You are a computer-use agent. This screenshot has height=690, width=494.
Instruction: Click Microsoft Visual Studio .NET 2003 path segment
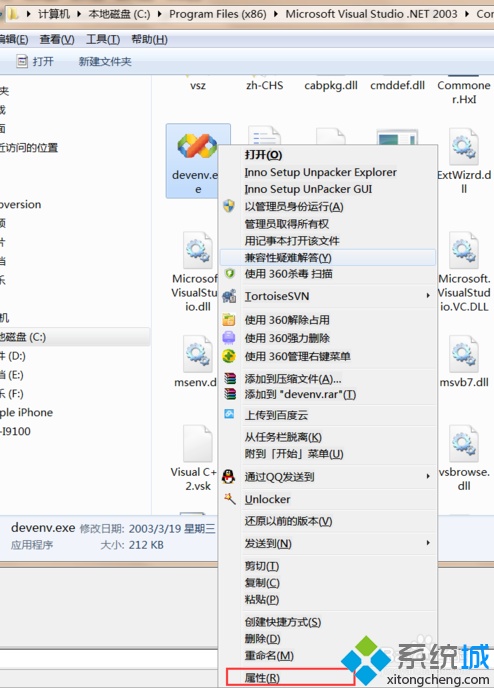click(371, 14)
